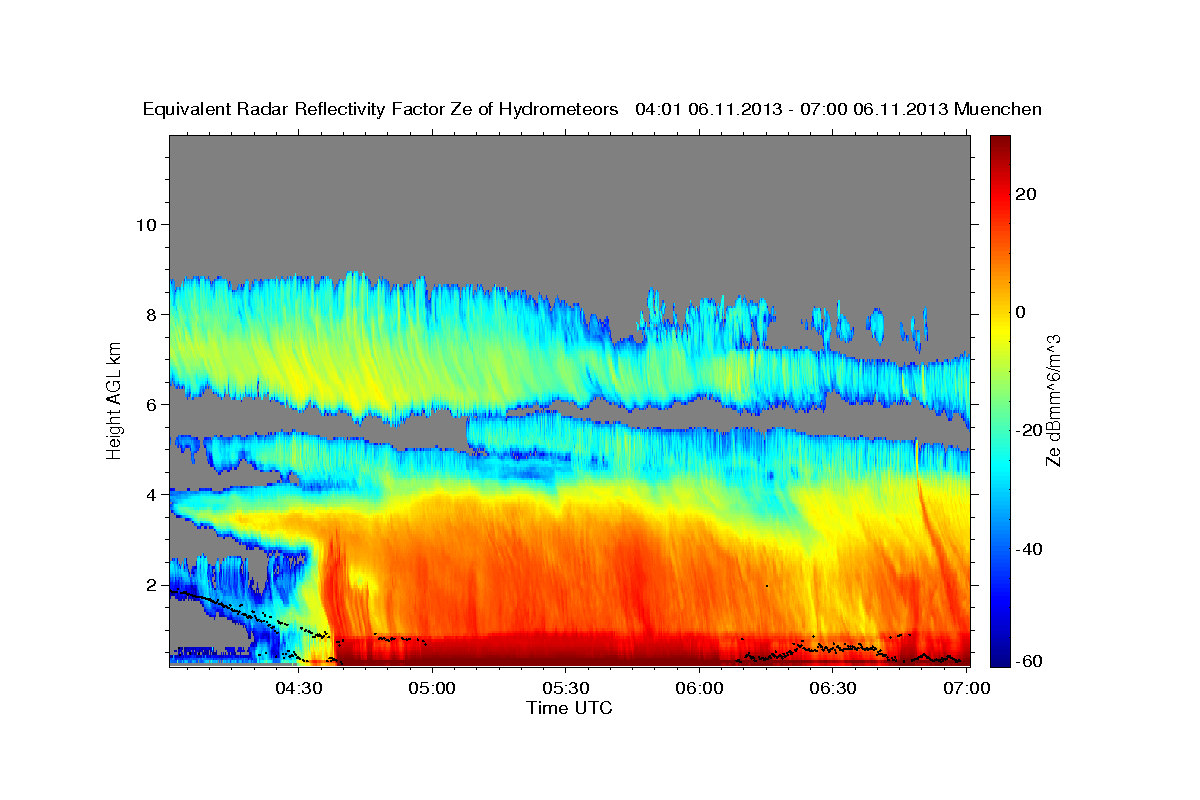Click the colorbar tick value '-40'
The height and width of the screenshot is (800, 1200).
pyautogui.click(x=1027, y=549)
